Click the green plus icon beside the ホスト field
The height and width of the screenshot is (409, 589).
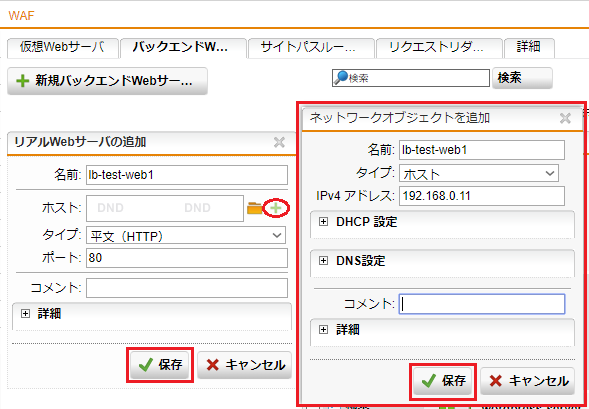coord(276,208)
